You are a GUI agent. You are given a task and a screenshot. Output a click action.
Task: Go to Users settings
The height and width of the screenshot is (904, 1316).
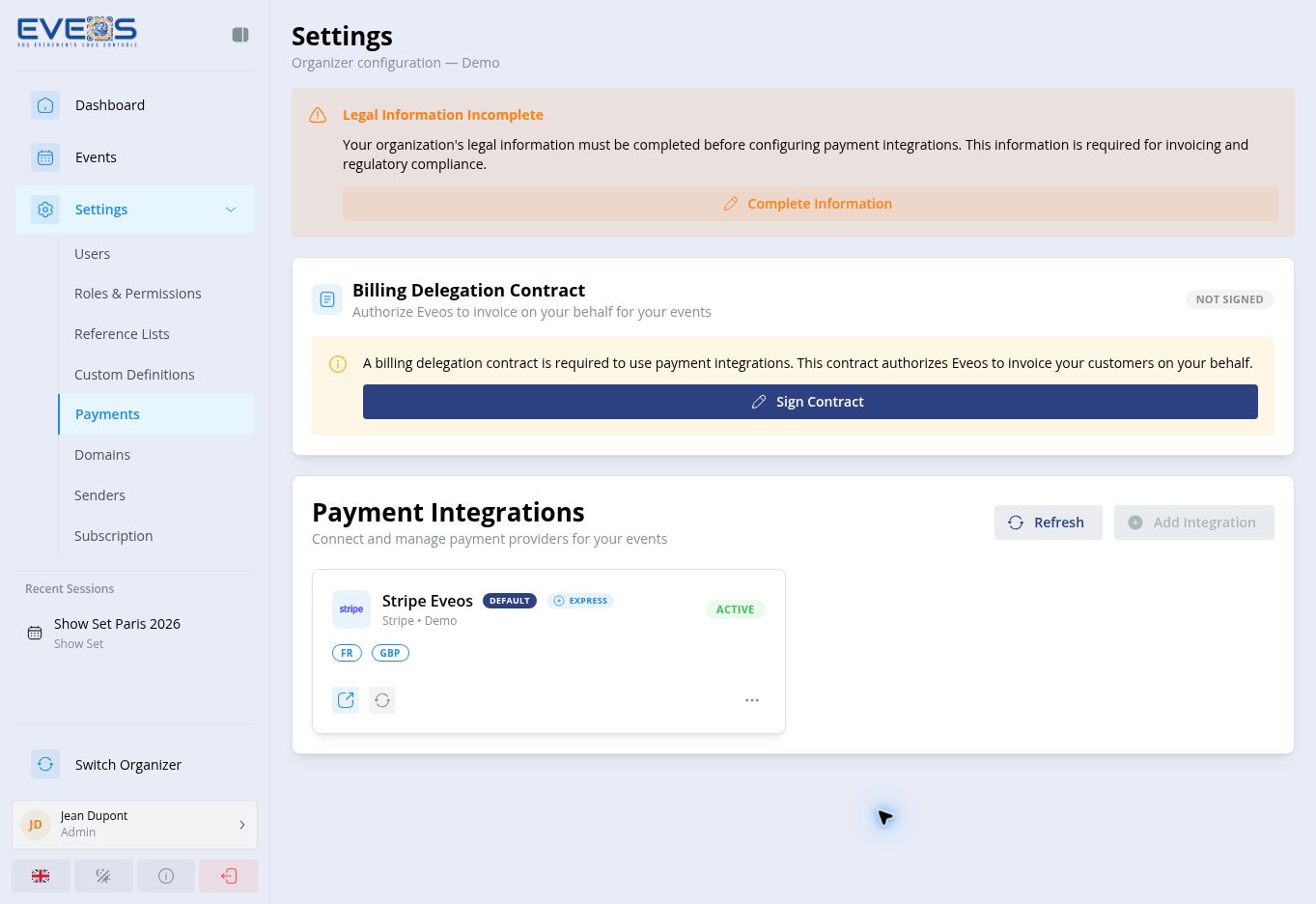[x=93, y=254]
